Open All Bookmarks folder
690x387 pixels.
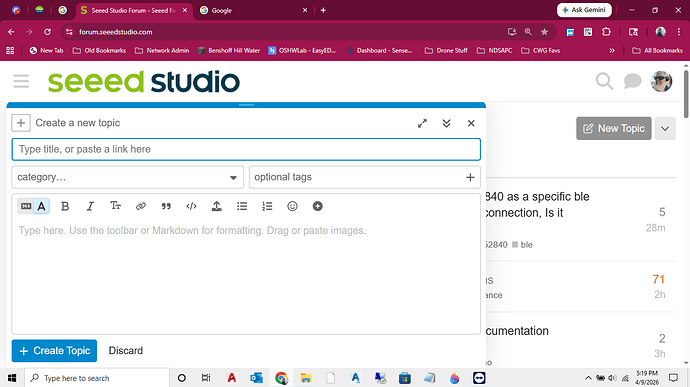click(657, 51)
